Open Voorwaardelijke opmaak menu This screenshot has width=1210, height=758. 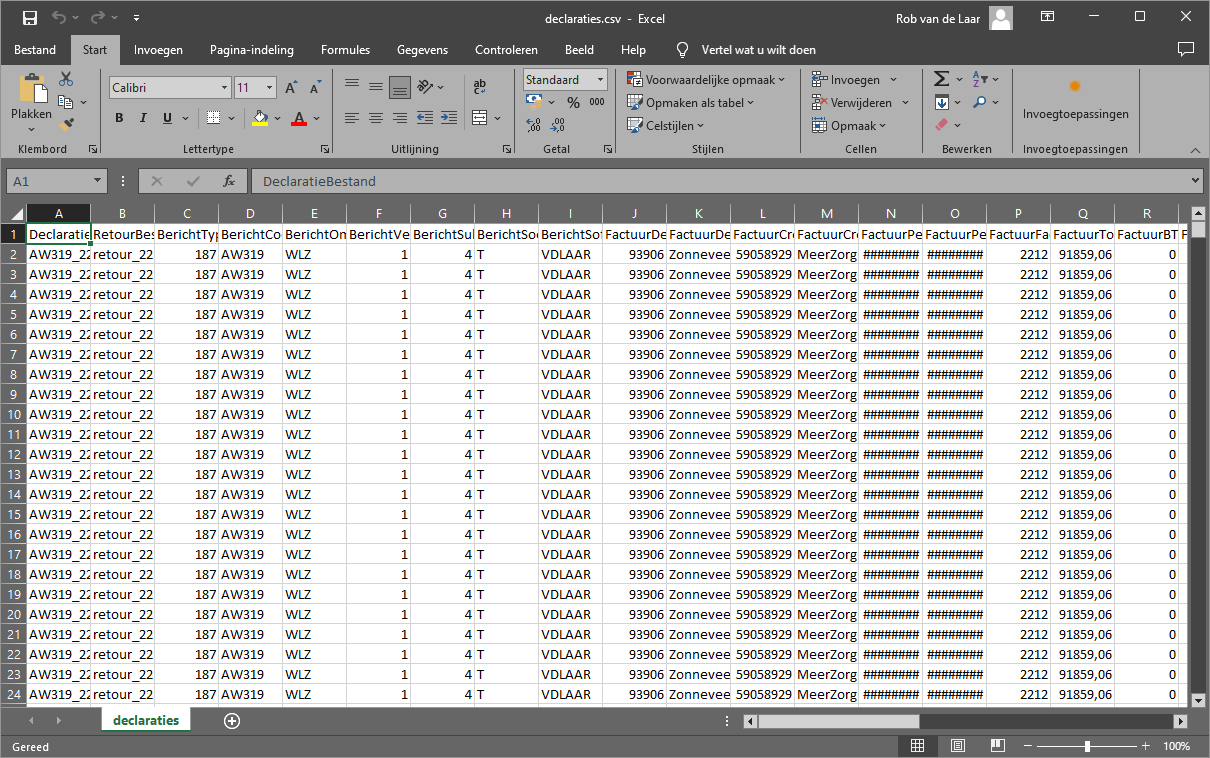coord(706,79)
